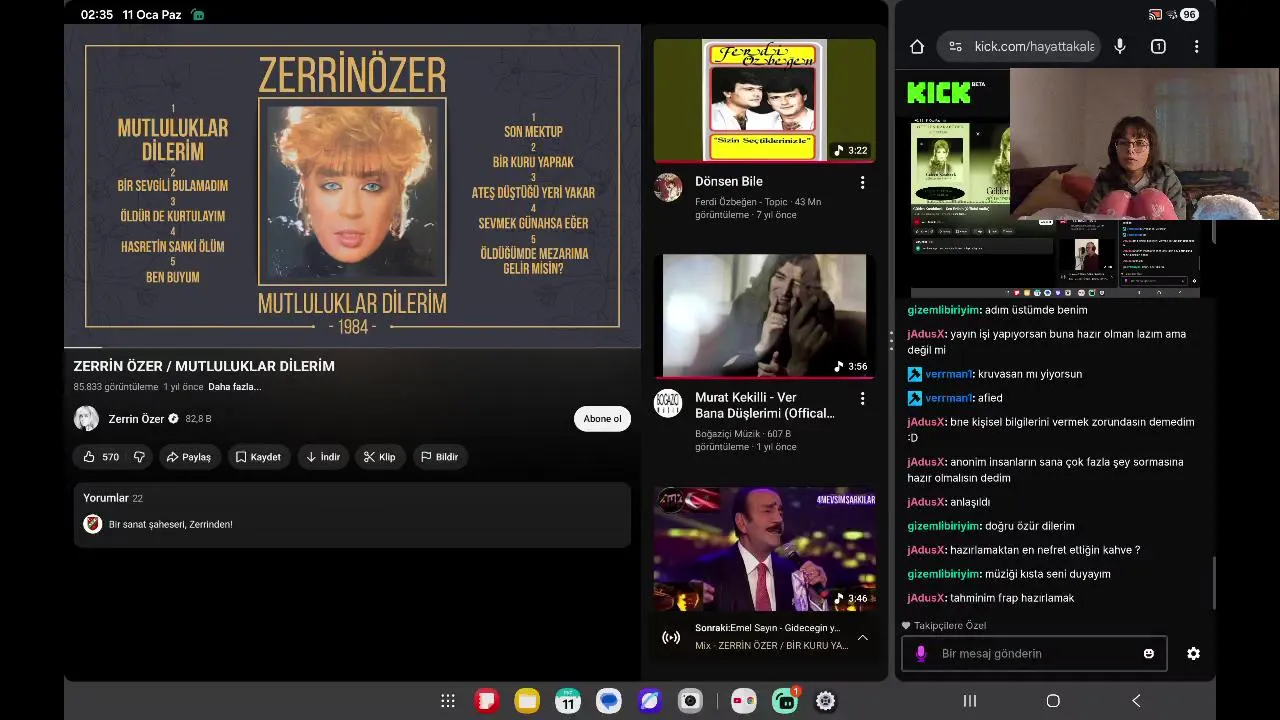
Task: Open site settings icon in address bar
Action: (x=955, y=46)
